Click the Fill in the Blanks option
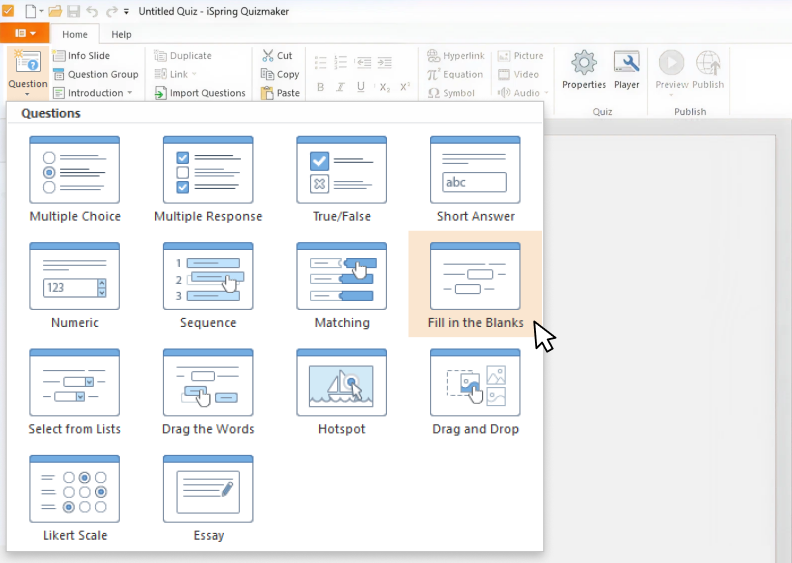 tap(475, 285)
